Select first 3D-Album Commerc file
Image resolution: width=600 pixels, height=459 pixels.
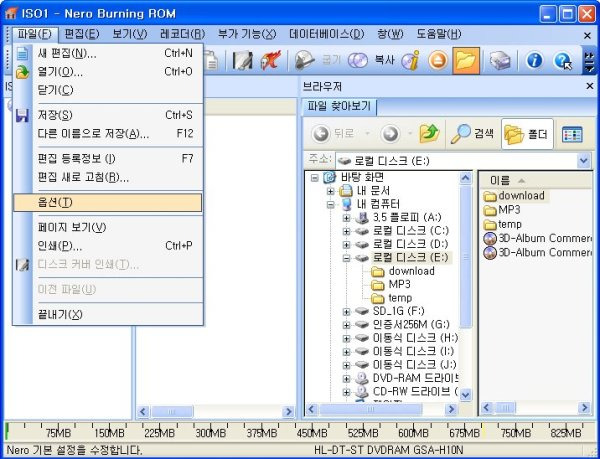pyautogui.click(x=537, y=238)
